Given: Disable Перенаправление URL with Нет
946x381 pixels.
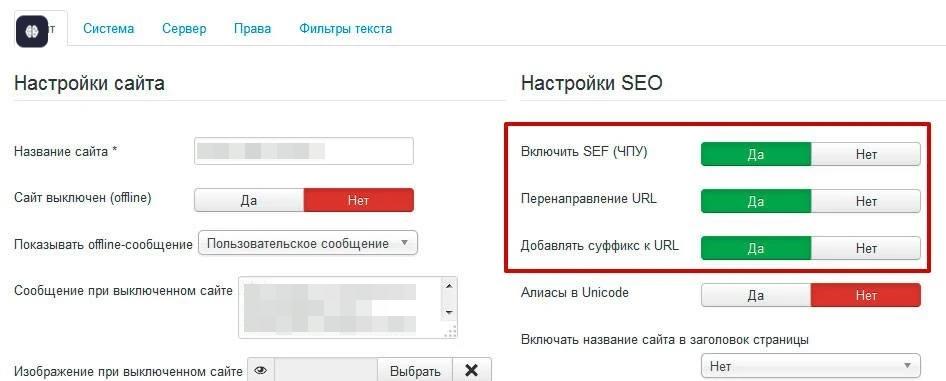Looking at the screenshot, I should coord(866,201).
